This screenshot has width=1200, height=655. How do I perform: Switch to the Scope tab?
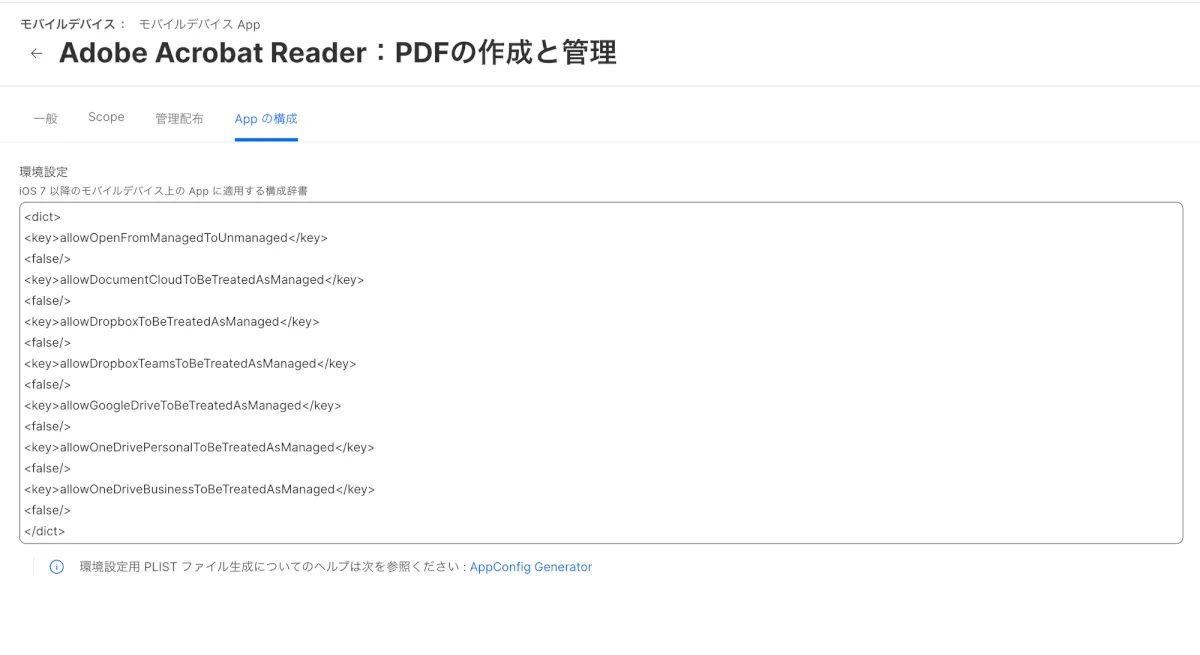click(x=106, y=117)
